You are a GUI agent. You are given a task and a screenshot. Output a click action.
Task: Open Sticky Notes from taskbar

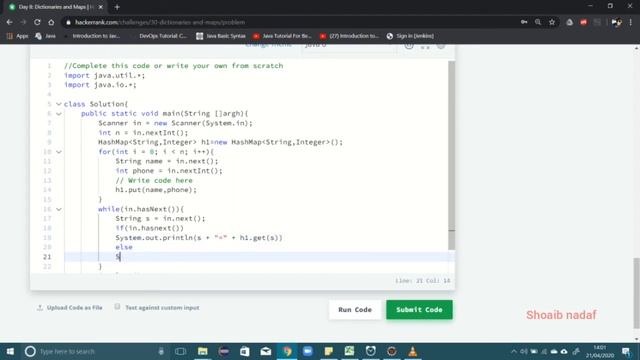(x=329, y=351)
